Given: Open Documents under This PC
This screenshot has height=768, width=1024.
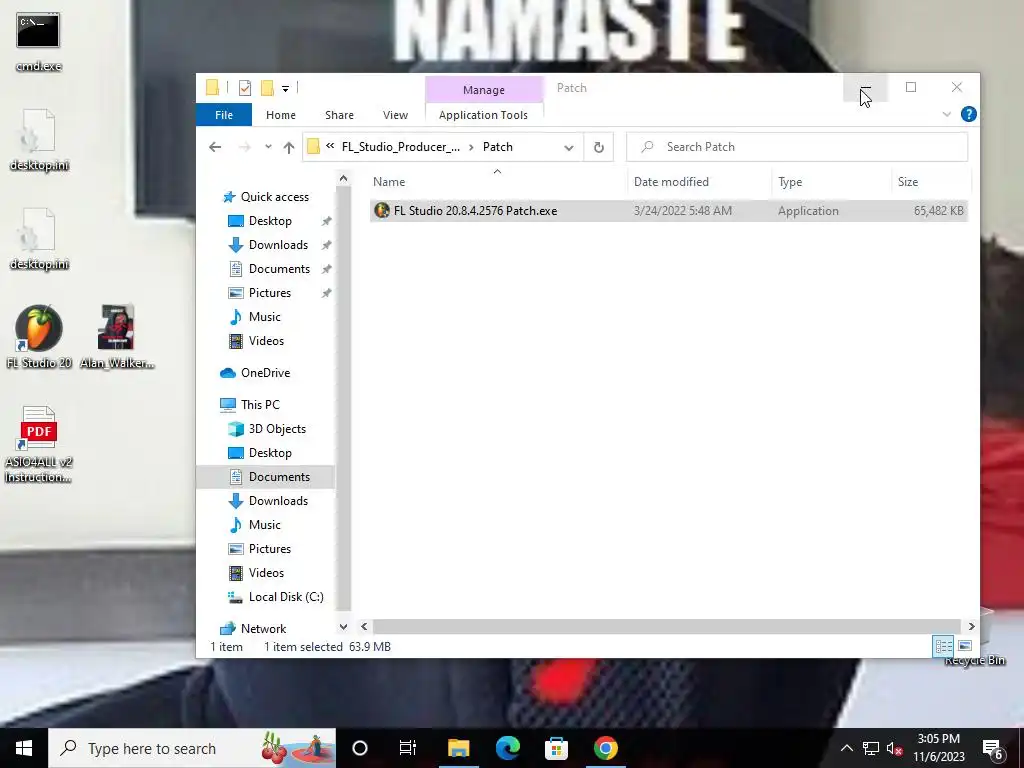Looking at the screenshot, I should coord(278,477).
